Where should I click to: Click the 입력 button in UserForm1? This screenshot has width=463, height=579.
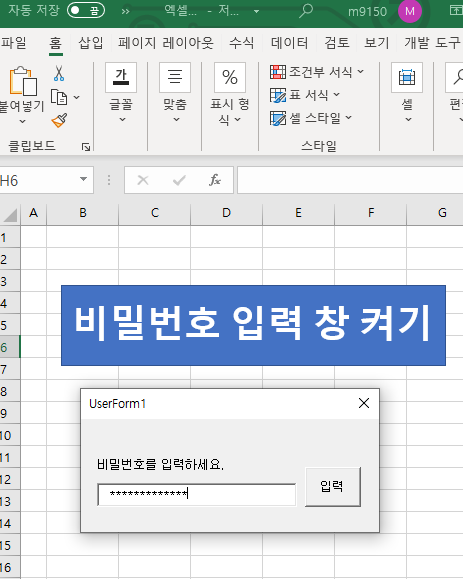point(333,487)
